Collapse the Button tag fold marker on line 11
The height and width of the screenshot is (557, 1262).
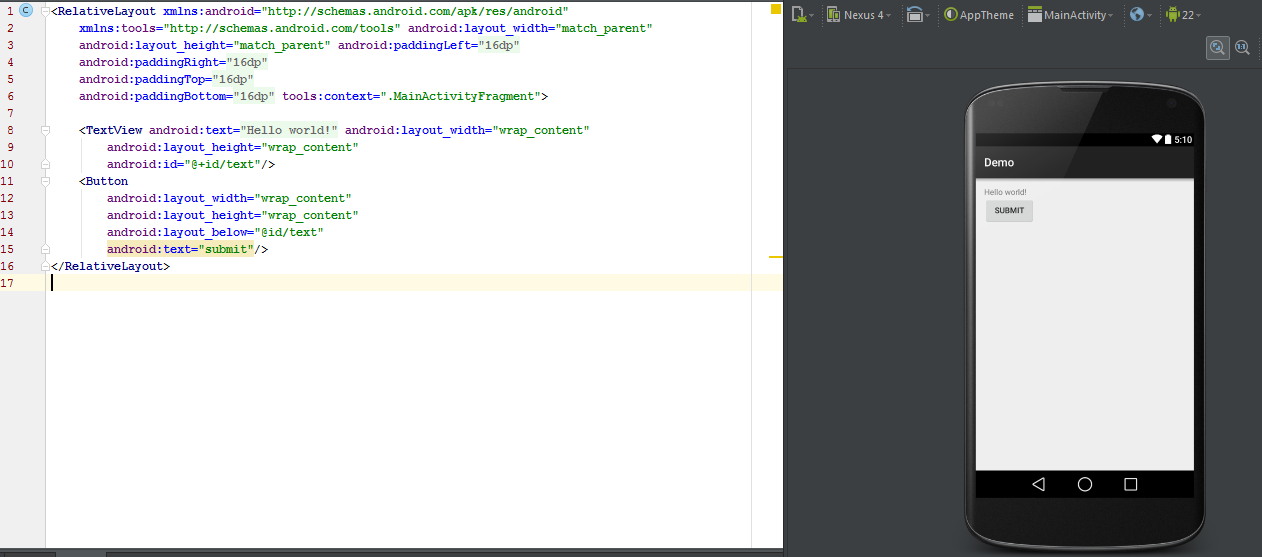click(x=45, y=181)
